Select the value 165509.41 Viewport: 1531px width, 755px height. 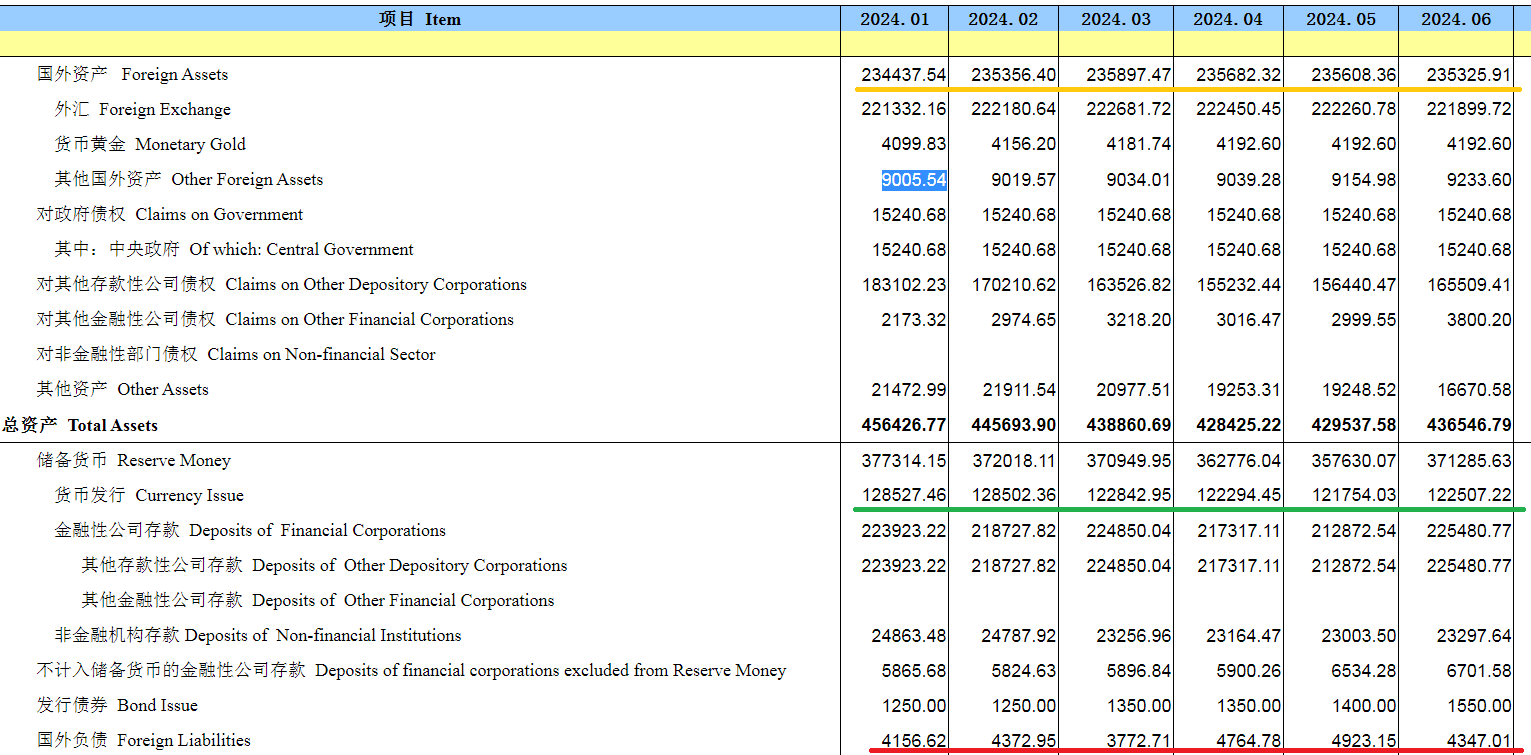1469,285
